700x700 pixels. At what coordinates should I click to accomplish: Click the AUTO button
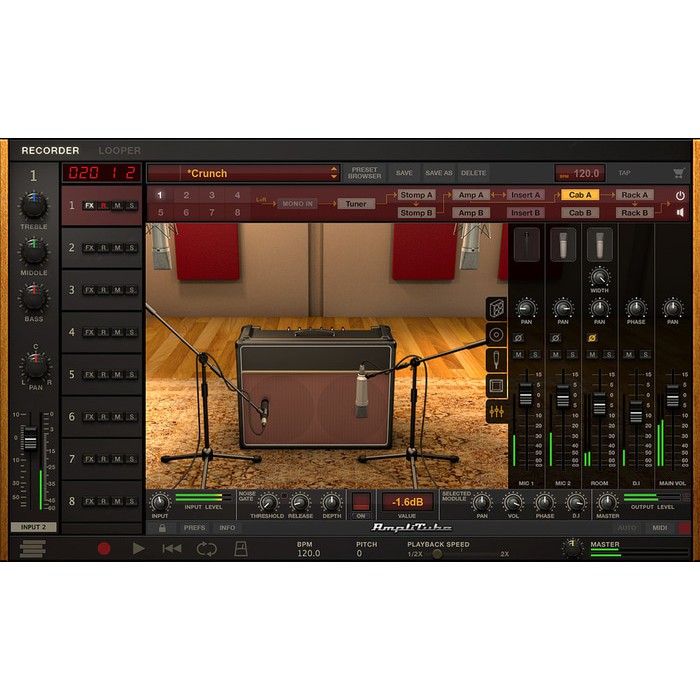click(627, 528)
